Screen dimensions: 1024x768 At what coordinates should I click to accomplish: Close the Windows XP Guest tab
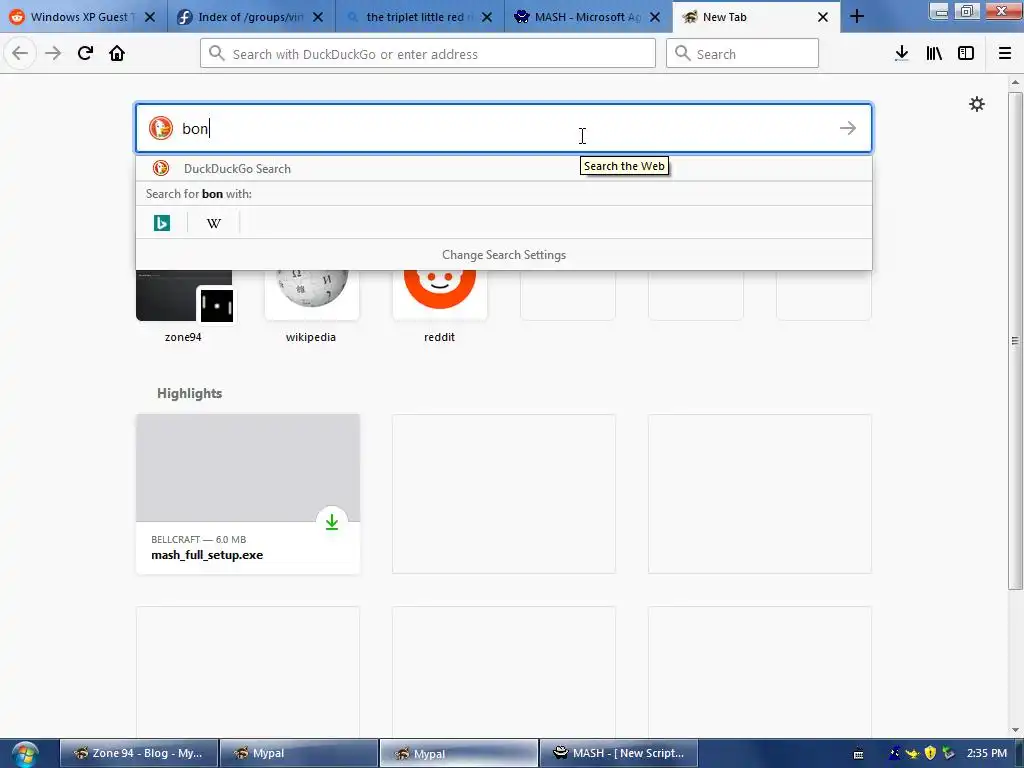pos(150,17)
